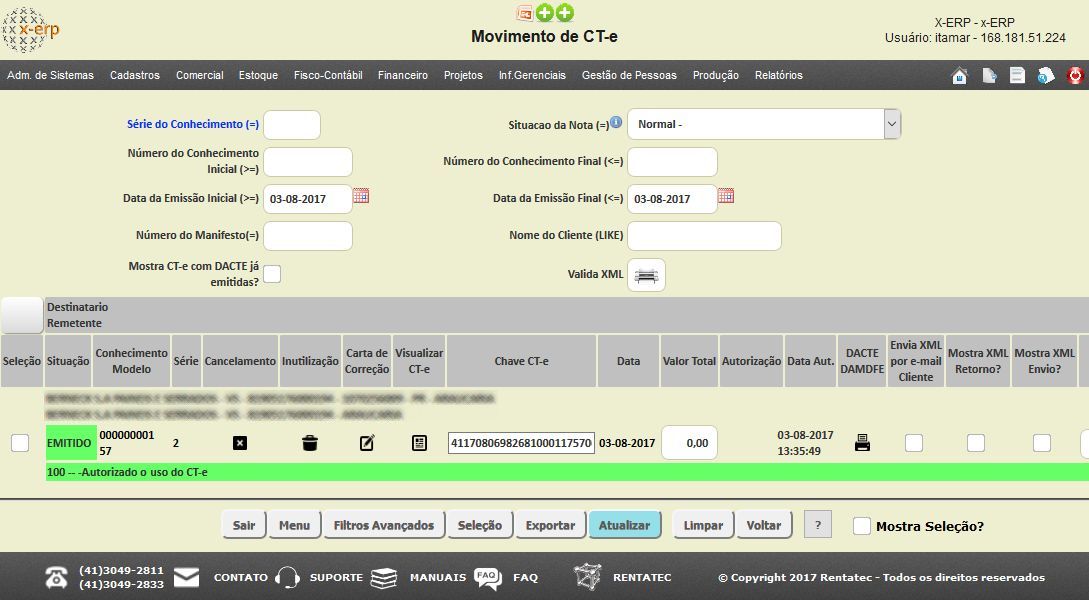
Task: Open Carta de Correção edit icon
Action: pos(367,442)
